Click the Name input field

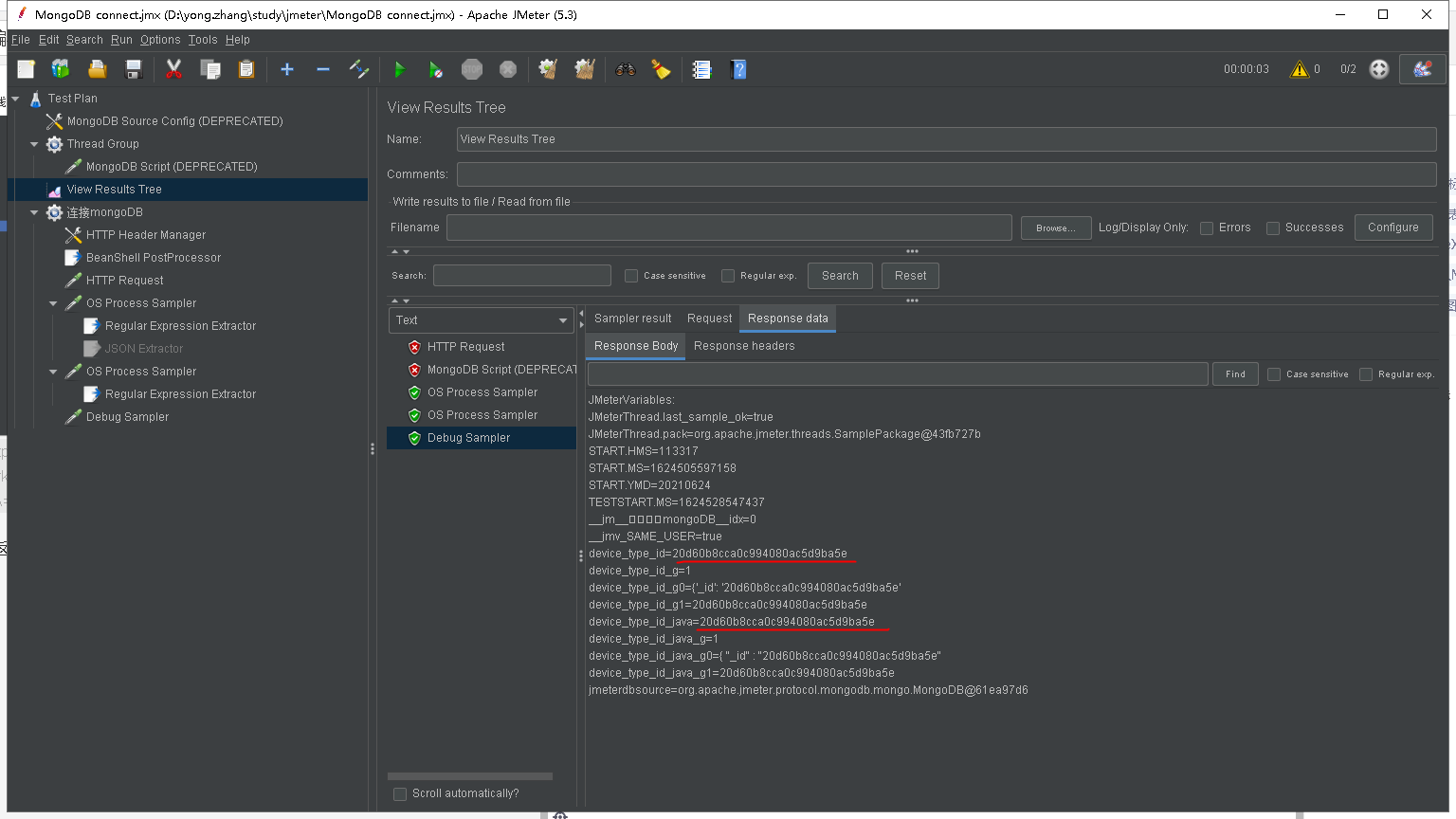(x=946, y=139)
